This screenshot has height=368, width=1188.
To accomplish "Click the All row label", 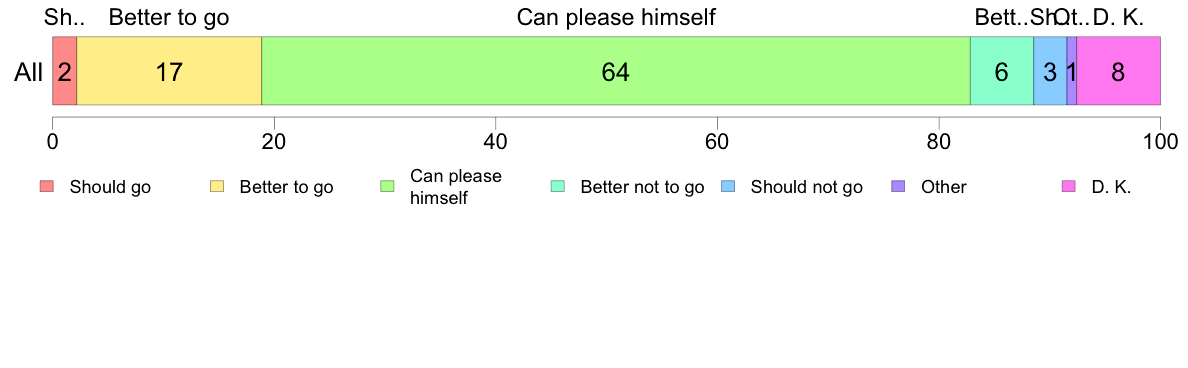I will [28, 72].
